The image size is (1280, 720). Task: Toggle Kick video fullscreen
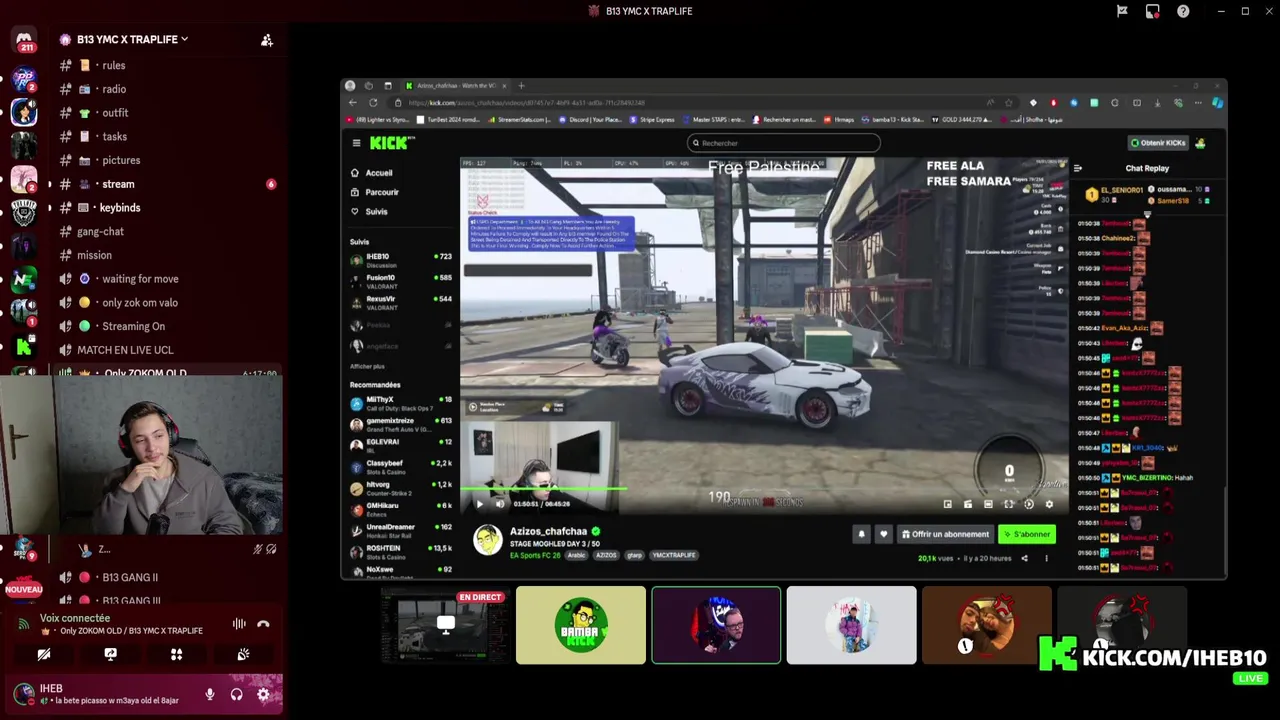[x=1008, y=504]
